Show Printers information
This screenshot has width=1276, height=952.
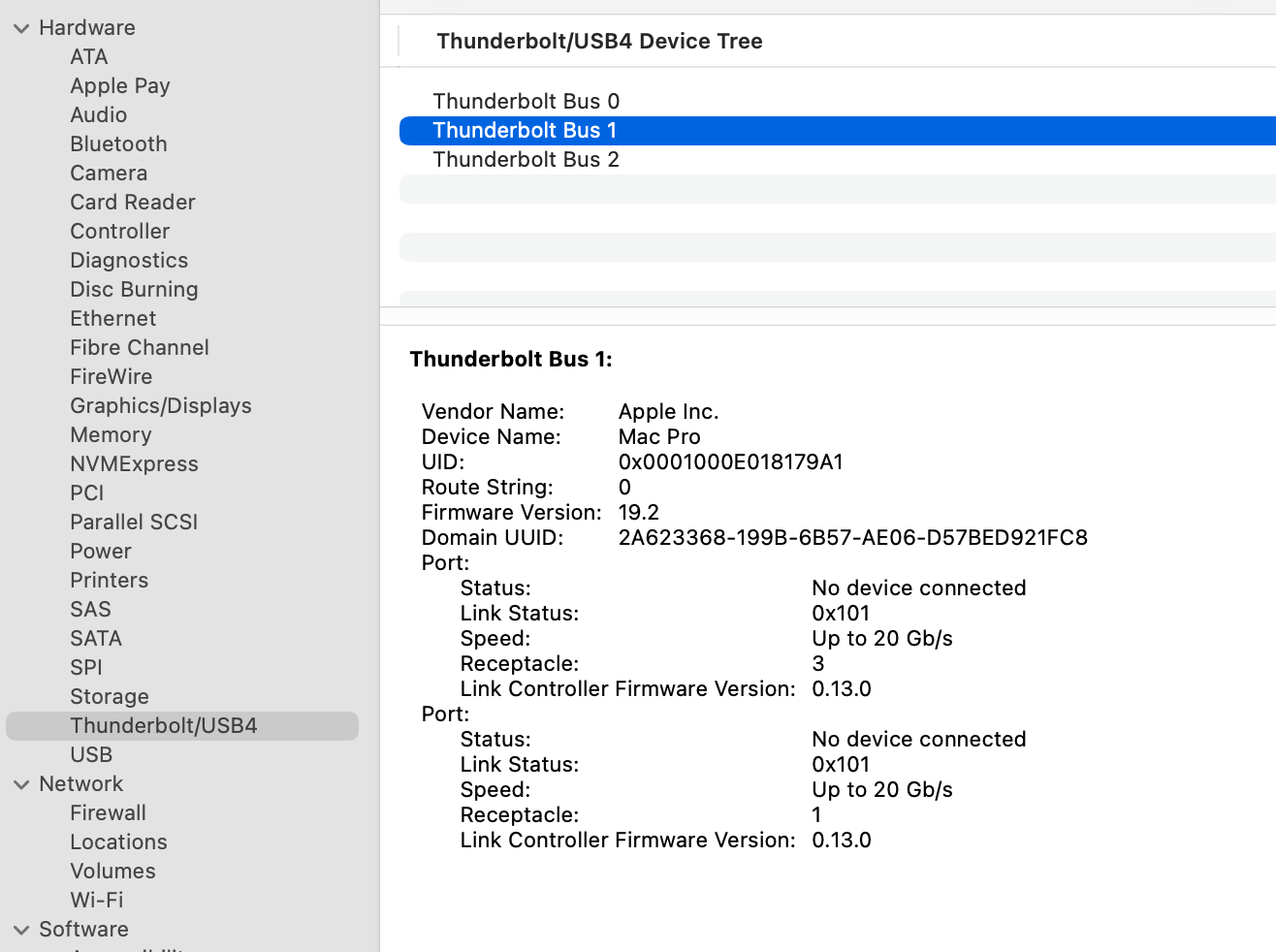[x=110, y=581]
